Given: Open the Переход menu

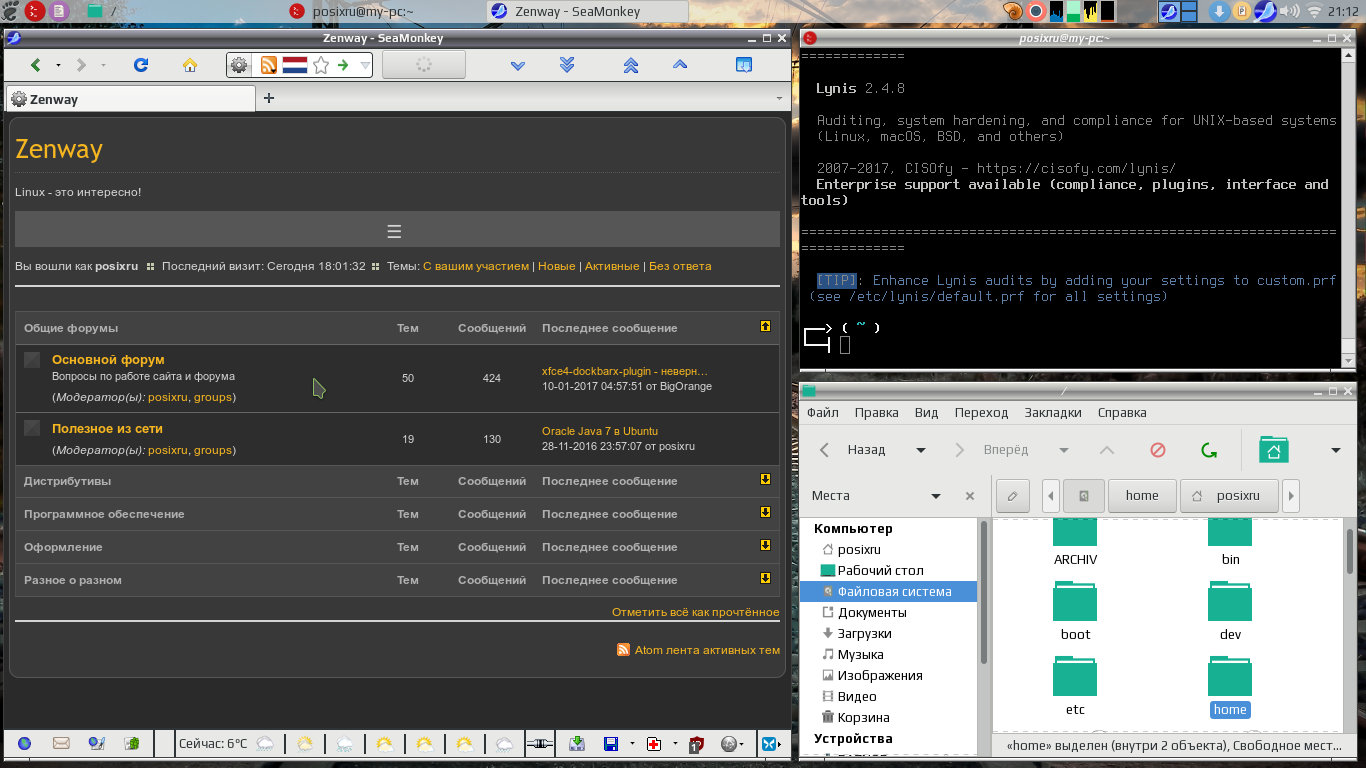Looking at the screenshot, I should tap(981, 412).
